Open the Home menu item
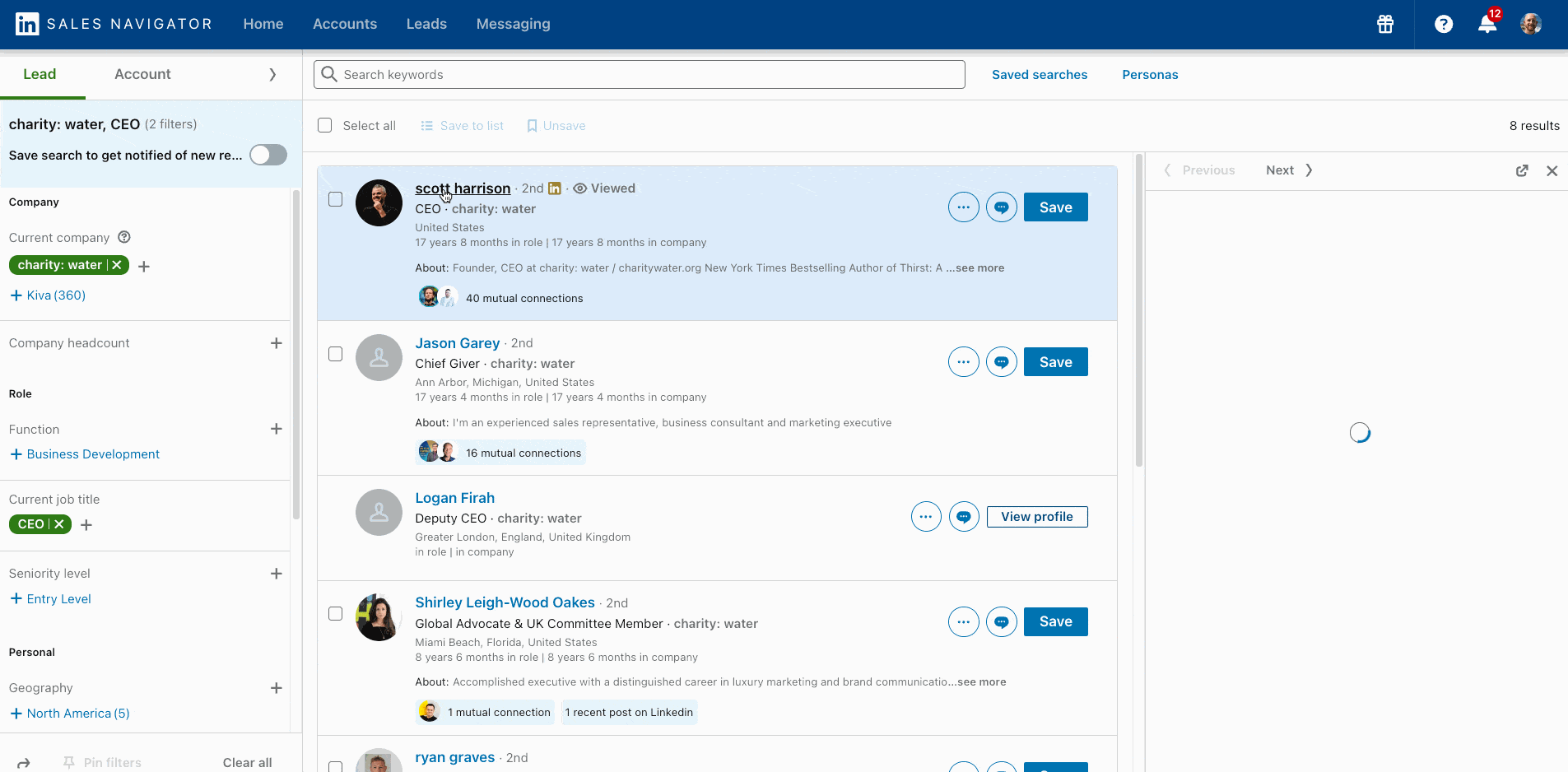Image resolution: width=1568 pixels, height=772 pixels. pyautogui.click(x=263, y=24)
